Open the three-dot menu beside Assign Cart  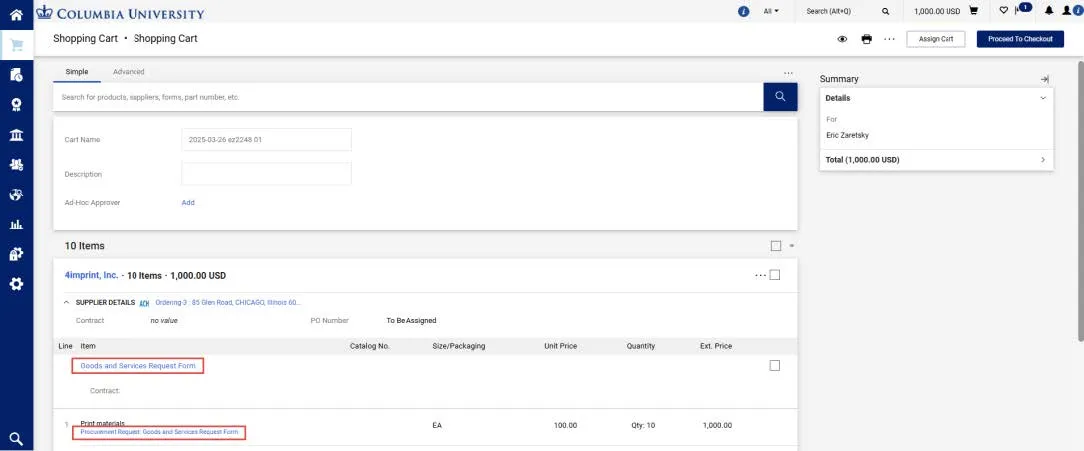[890, 39]
